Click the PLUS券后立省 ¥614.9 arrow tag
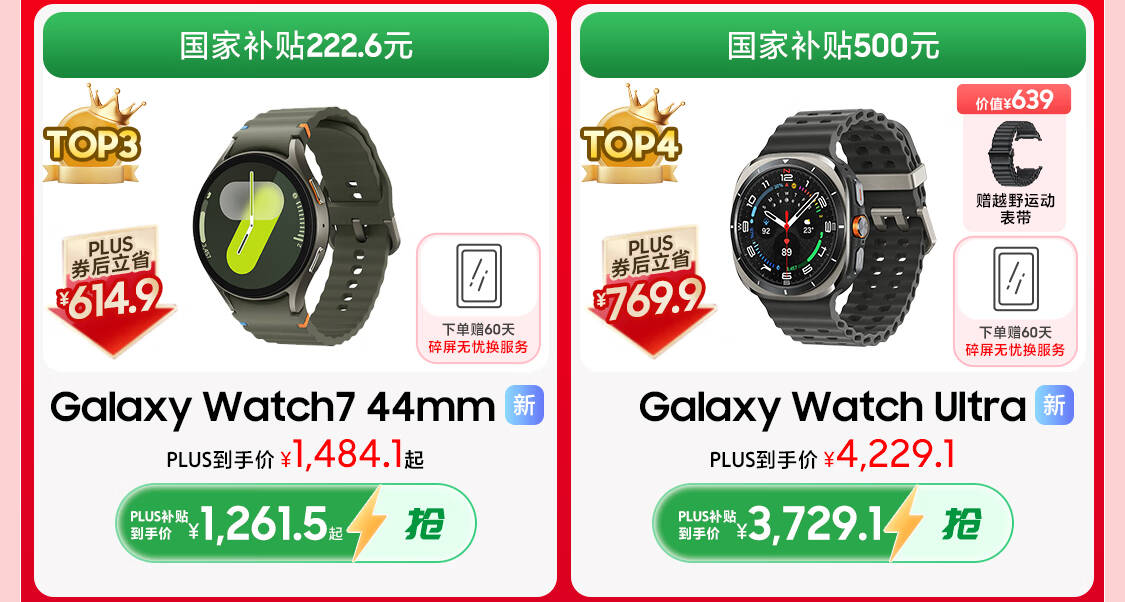The width and height of the screenshot is (1125, 602). (x=112, y=291)
